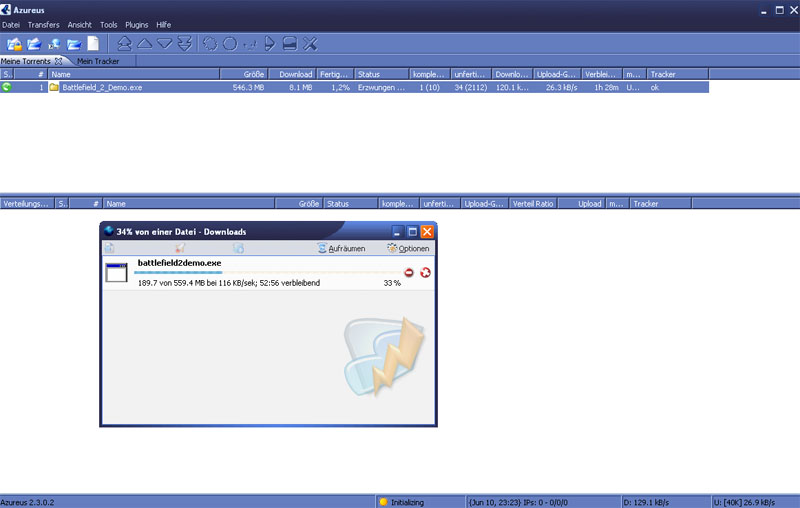This screenshot has width=800, height=508.
Task: Click the Optionen button in Downloads window
Action: (x=408, y=248)
